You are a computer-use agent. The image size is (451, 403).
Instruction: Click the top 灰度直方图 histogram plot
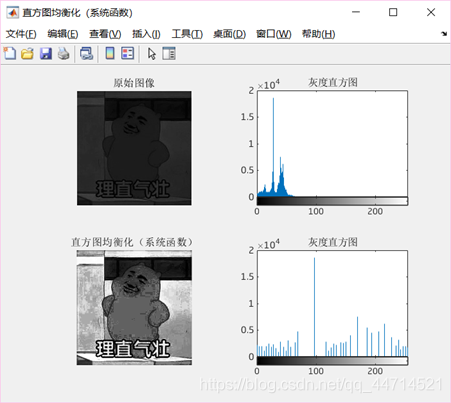(332, 144)
